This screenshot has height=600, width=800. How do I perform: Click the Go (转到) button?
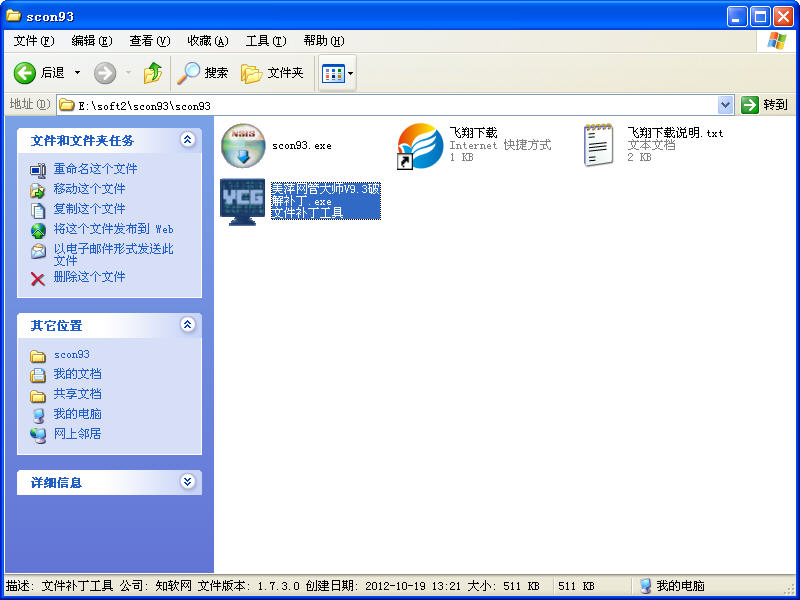tap(765, 105)
